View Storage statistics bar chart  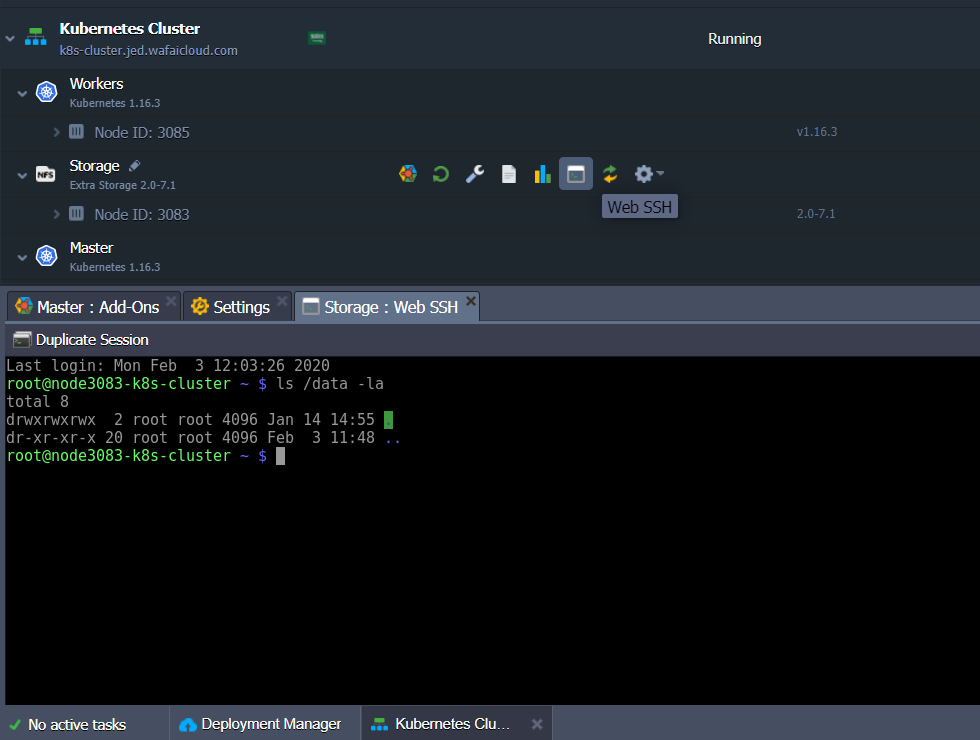tap(542, 174)
